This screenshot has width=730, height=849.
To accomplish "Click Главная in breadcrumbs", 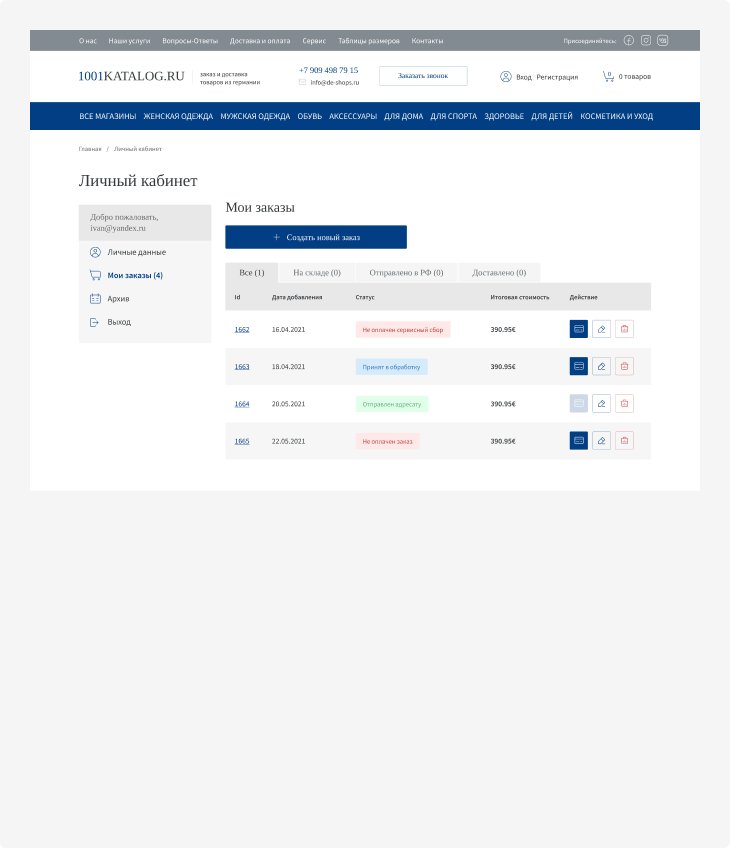I will click(90, 149).
